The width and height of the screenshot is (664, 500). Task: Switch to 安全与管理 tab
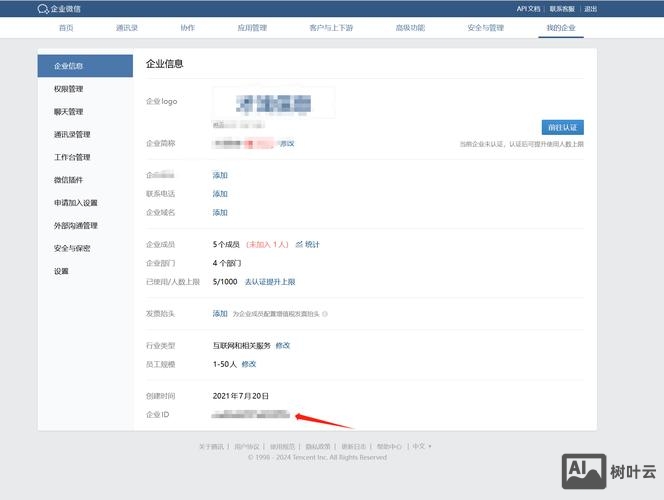(486, 28)
